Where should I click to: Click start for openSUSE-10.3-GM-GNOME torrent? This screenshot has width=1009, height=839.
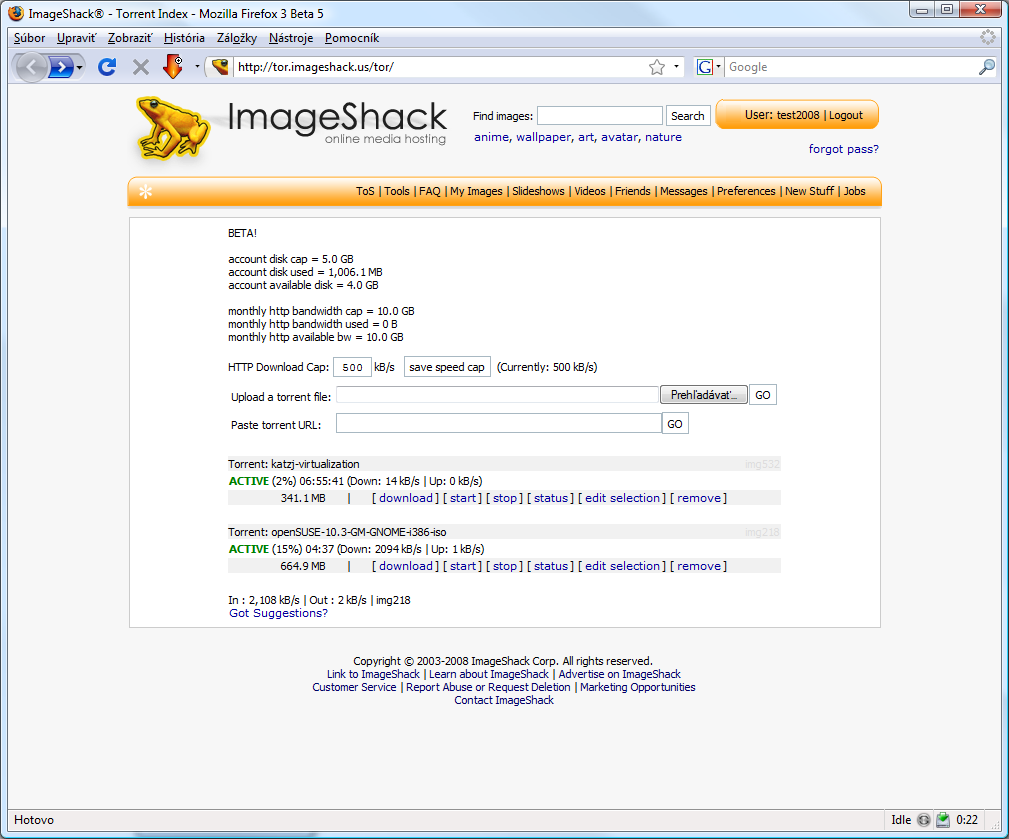[x=463, y=566]
